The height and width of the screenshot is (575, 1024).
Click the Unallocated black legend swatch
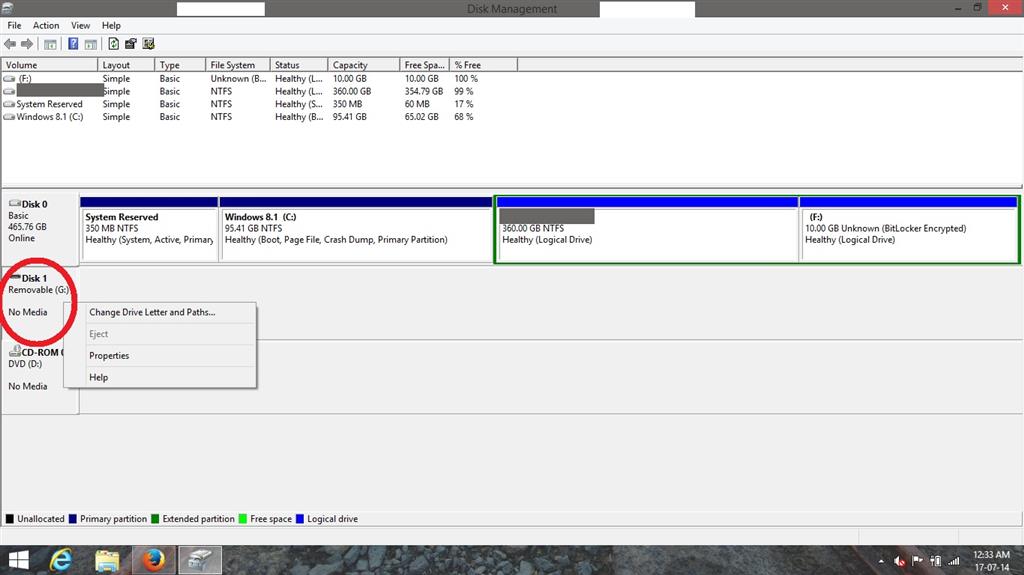point(10,519)
